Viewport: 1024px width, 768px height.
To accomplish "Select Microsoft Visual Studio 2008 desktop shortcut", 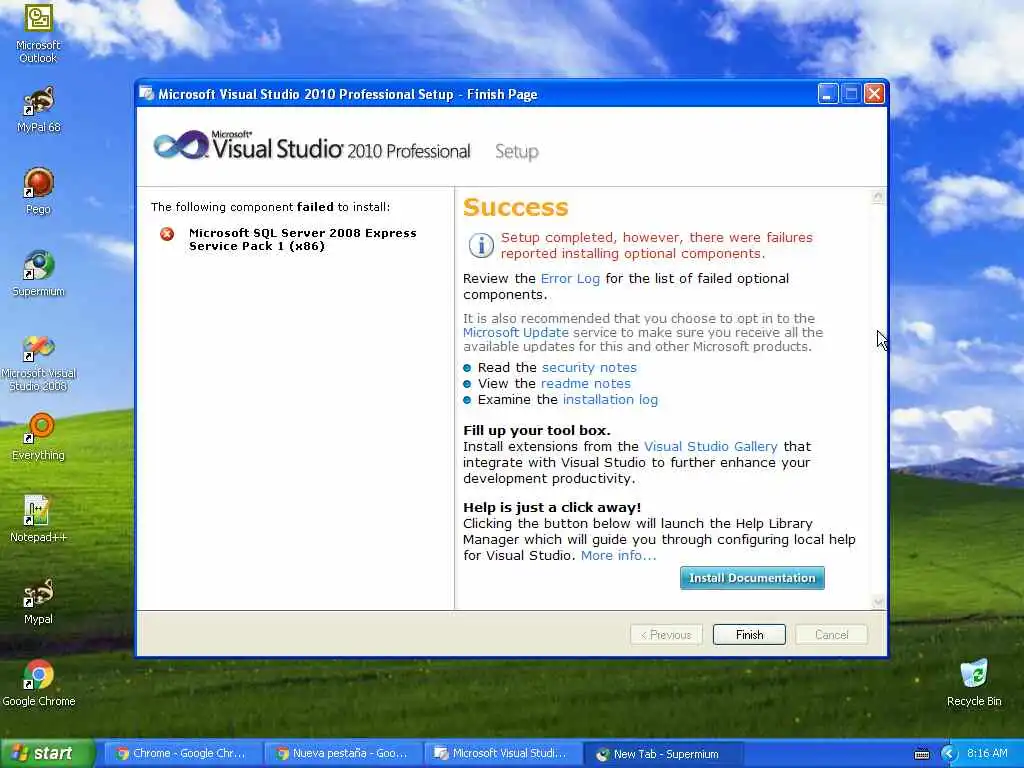I will pyautogui.click(x=39, y=362).
